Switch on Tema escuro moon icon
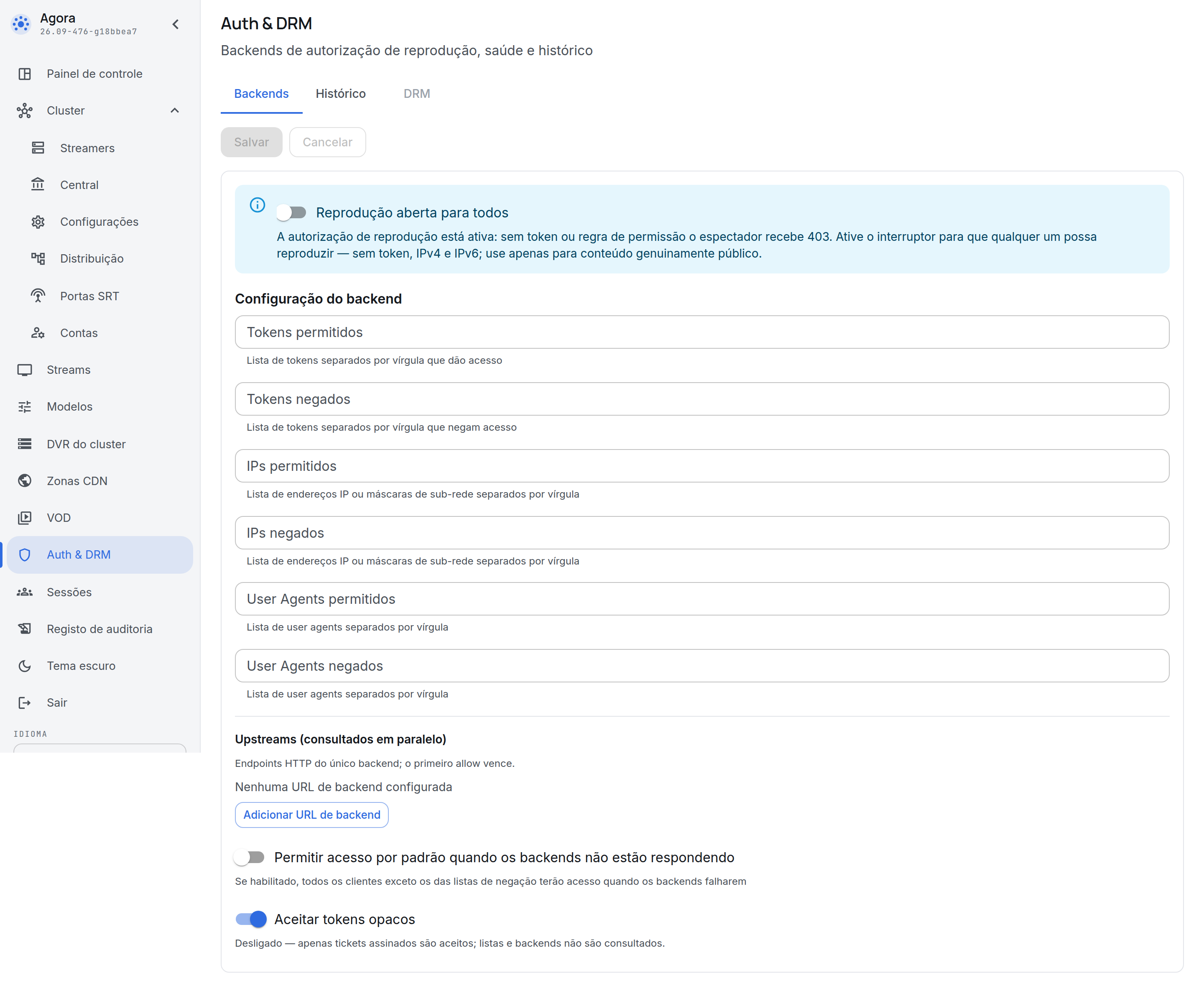 coord(24,666)
